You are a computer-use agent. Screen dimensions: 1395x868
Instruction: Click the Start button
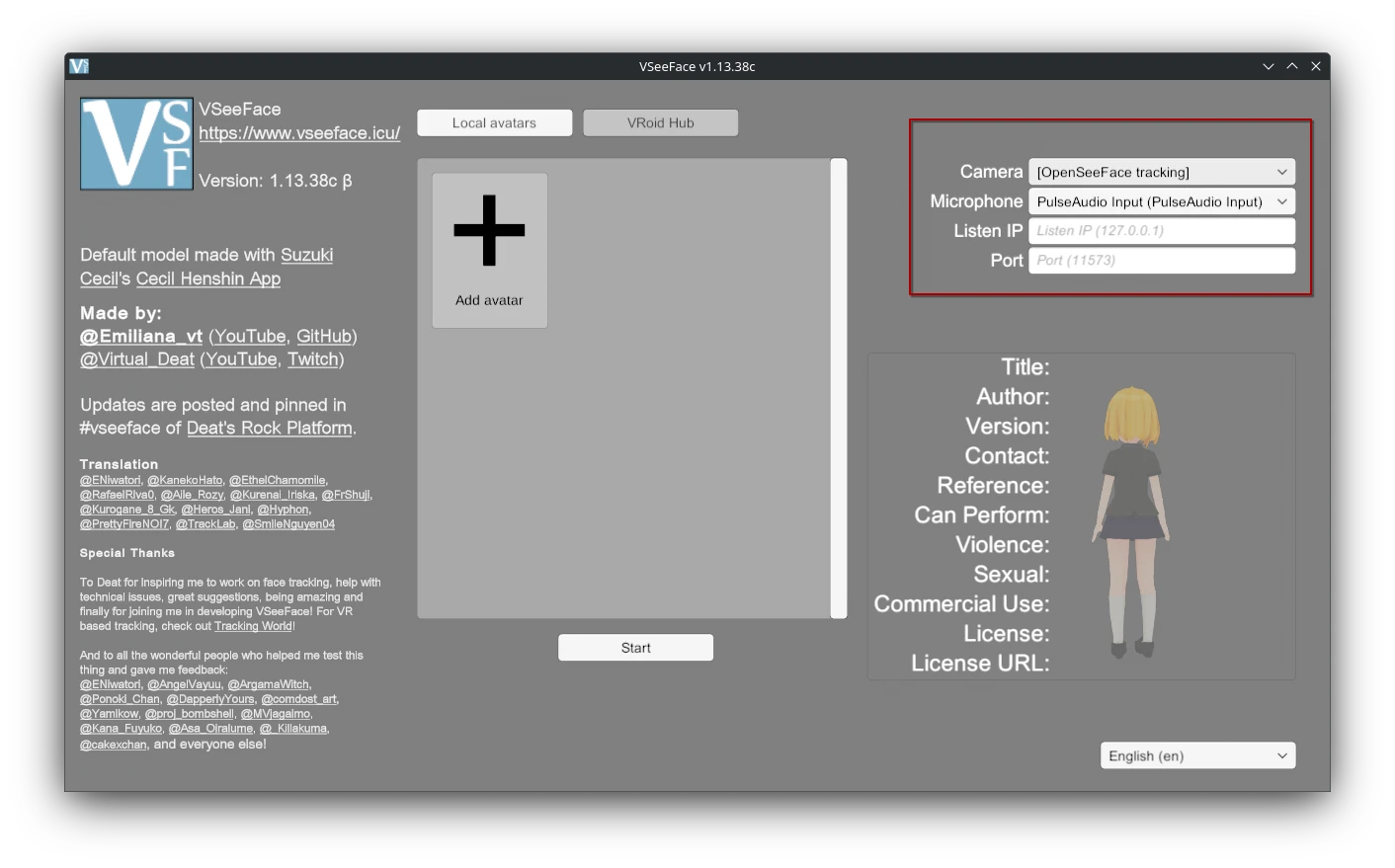635,648
